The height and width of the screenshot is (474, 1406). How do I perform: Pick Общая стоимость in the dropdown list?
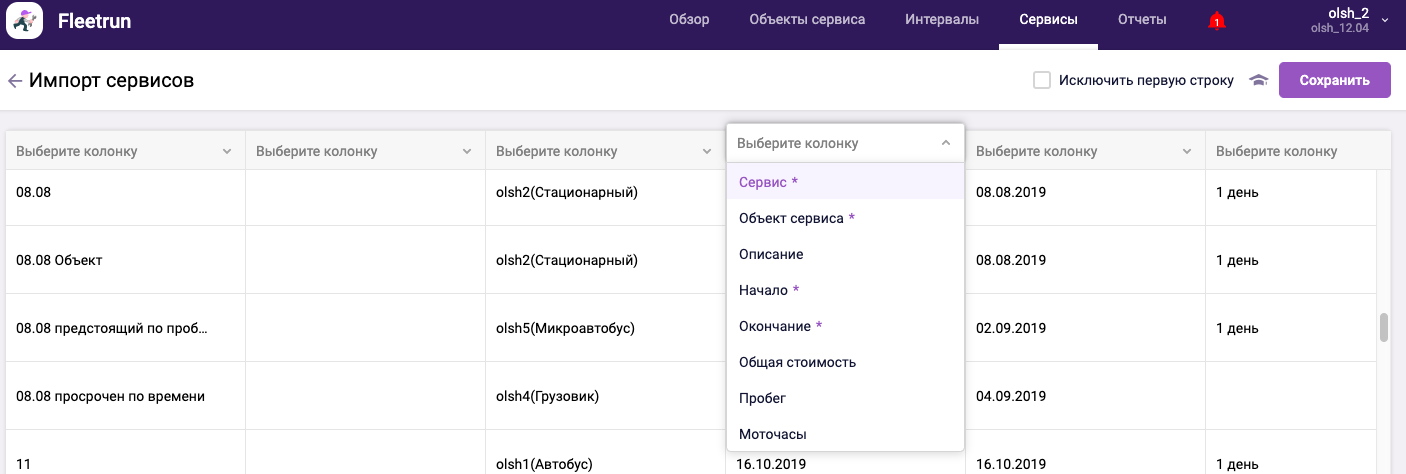(797, 362)
